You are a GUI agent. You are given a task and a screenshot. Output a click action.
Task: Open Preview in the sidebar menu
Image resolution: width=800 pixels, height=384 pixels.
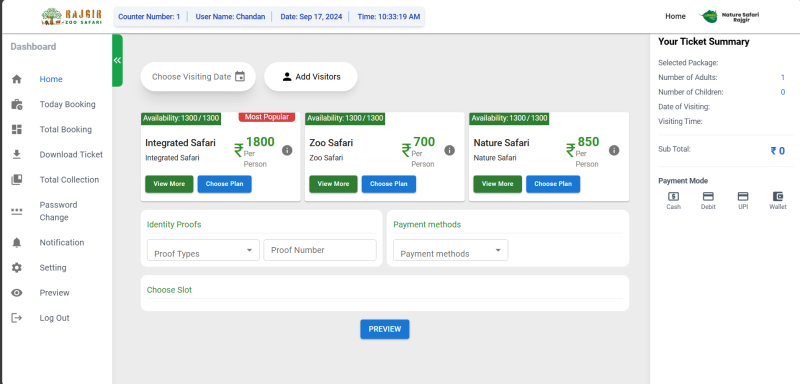click(x=55, y=293)
